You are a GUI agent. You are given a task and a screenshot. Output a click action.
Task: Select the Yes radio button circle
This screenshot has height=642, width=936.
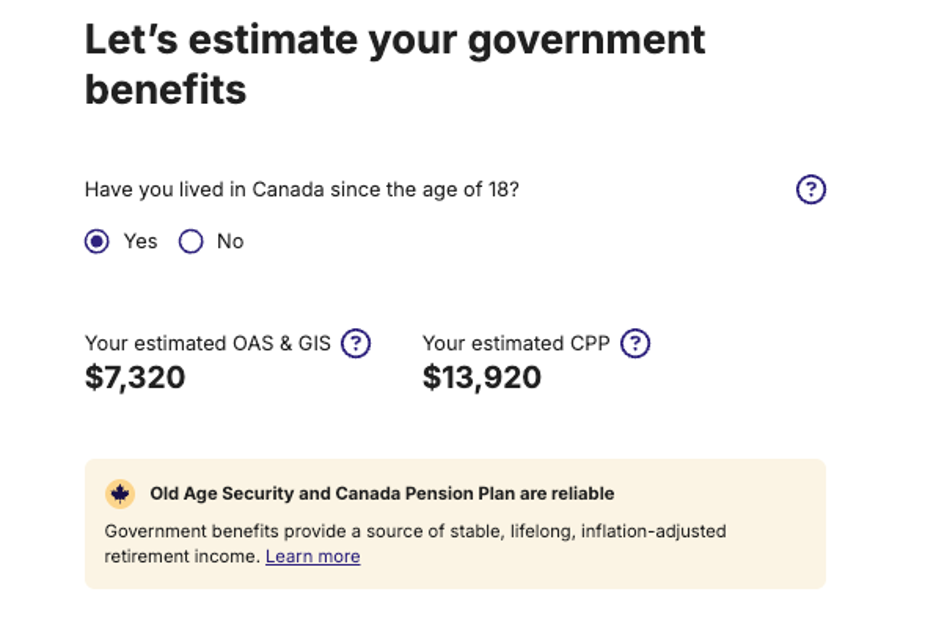(97, 241)
